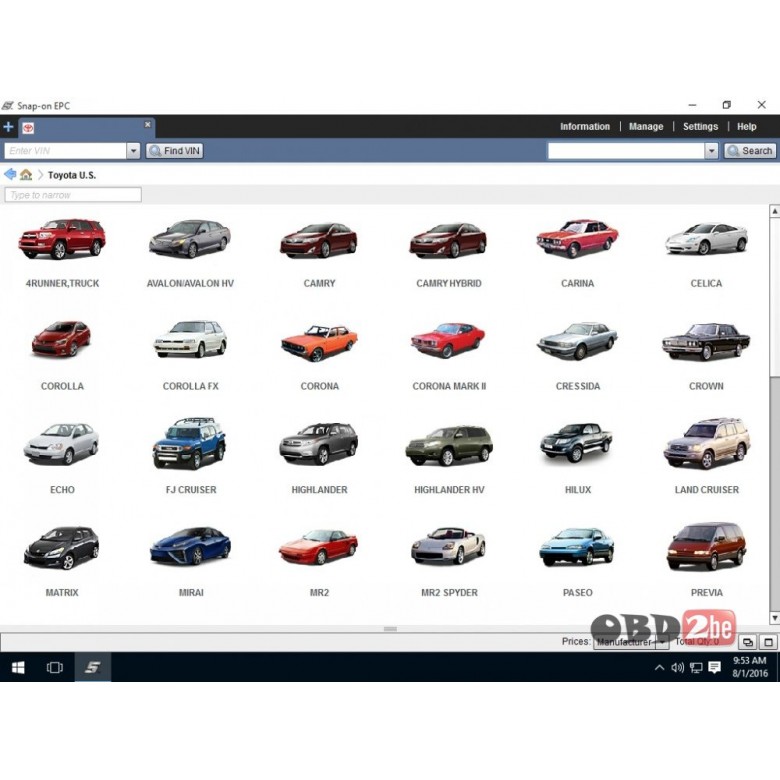The width and height of the screenshot is (780, 780).
Task: Click the MIRAI label text
Action: click(x=191, y=592)
